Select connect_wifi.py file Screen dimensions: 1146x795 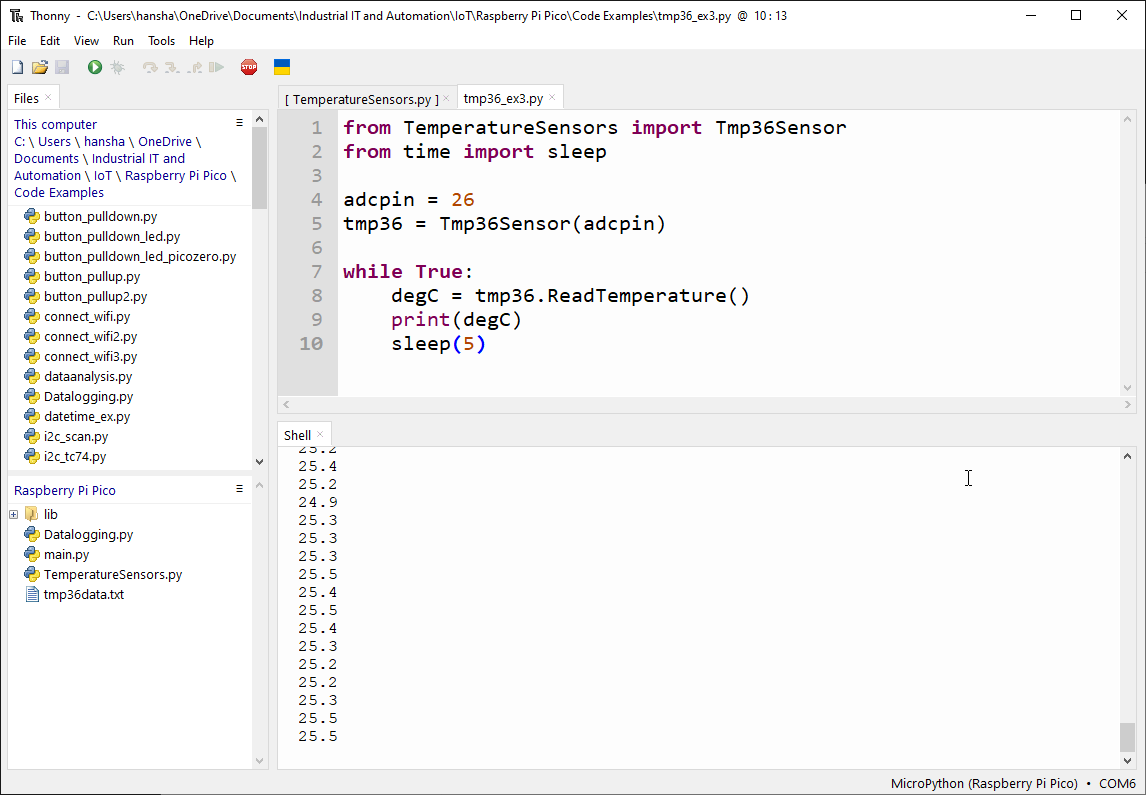pyautogui.click(x=87, y=316)
